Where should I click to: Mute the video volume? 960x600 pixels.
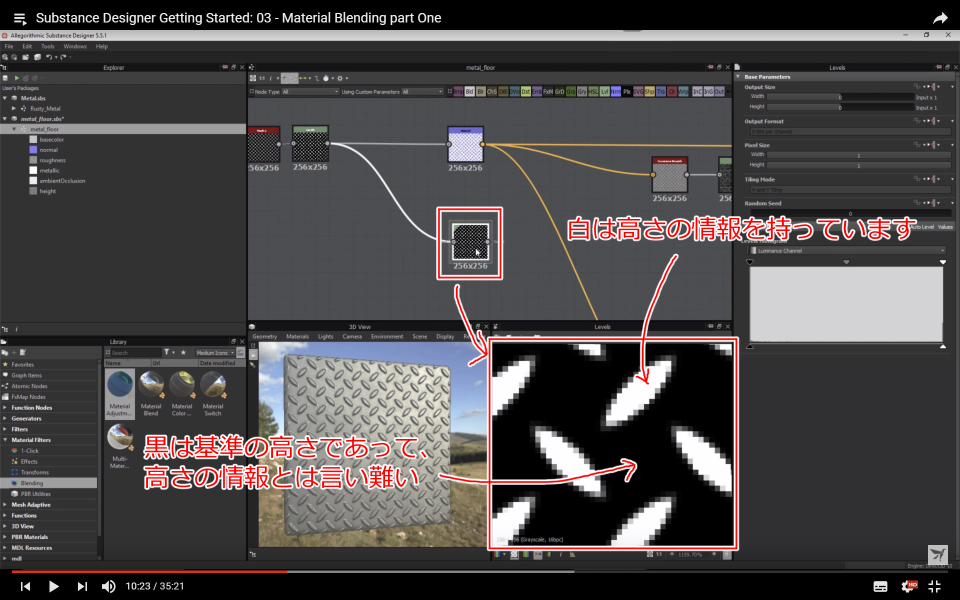point(108,587)
